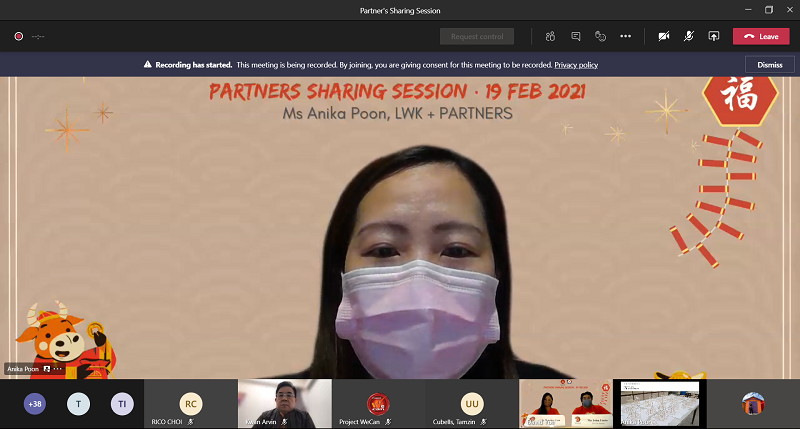
Task: Click the Anika Poon name label
Action: coord(24,369)
